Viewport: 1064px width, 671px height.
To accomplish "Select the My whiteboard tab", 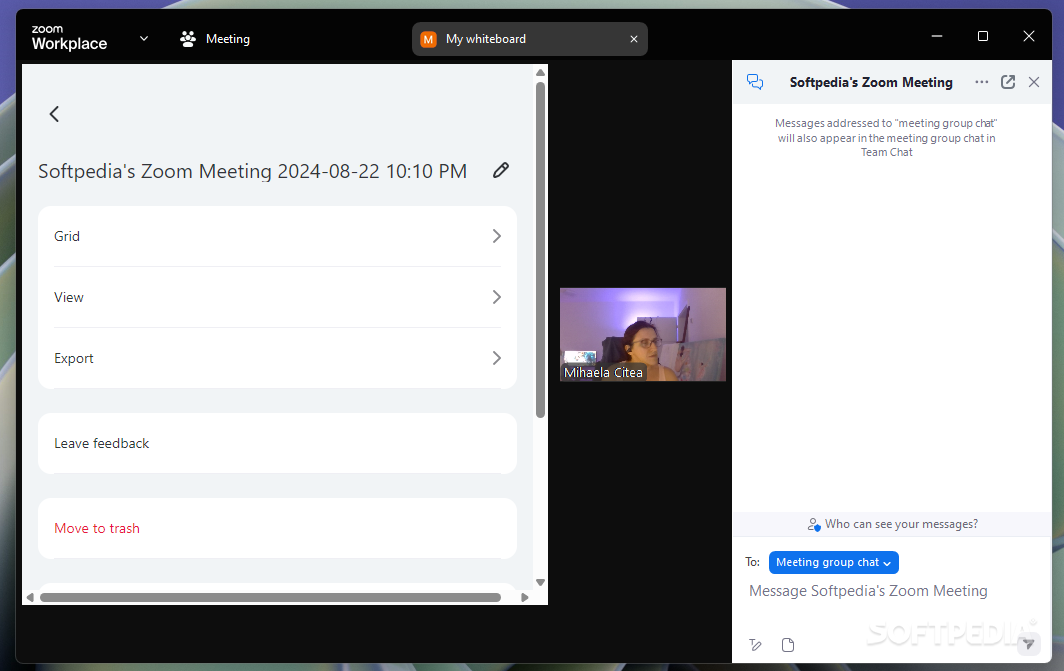I will pos(529,39).
